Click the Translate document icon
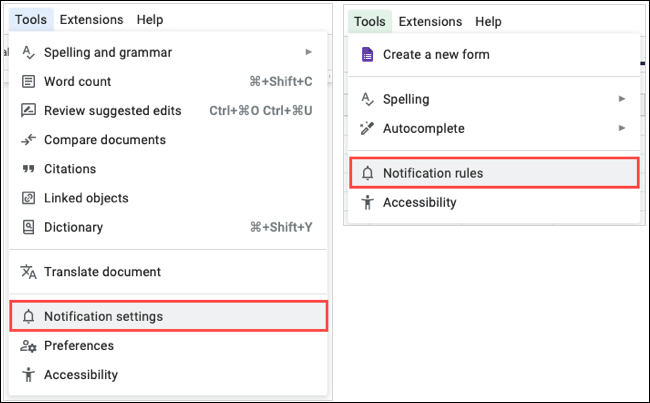 [x=28, y=272]
